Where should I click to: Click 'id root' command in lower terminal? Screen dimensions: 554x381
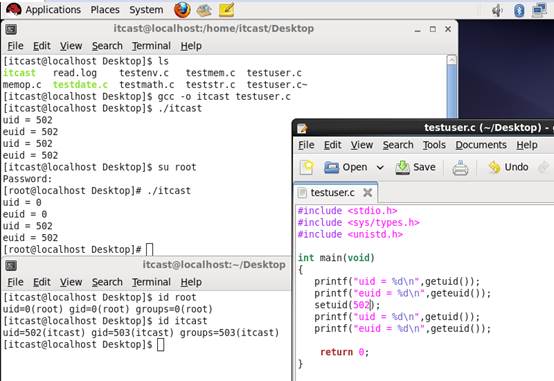click(x=177, y=297)
